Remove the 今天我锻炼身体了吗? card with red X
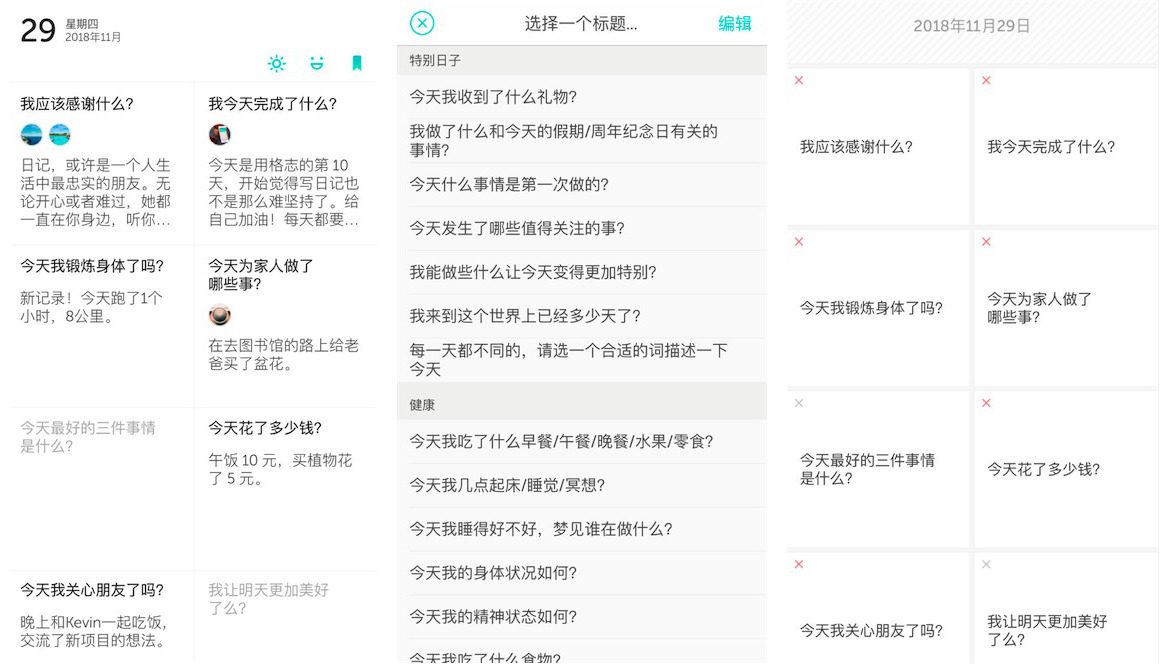 (799, 242)
